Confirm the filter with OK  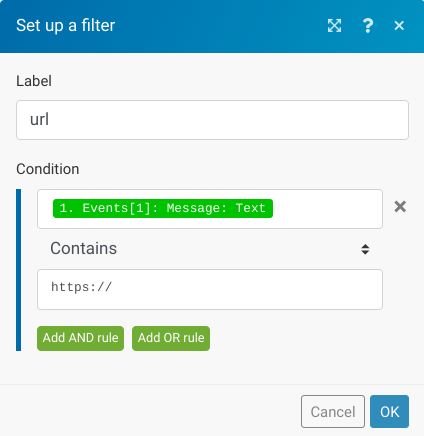point(389,412)
